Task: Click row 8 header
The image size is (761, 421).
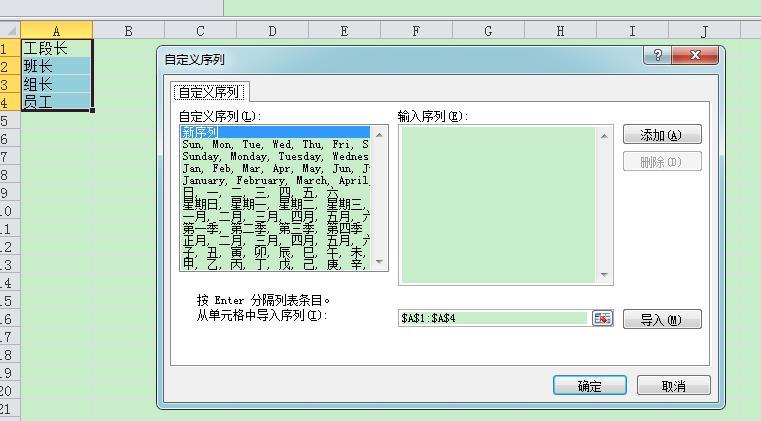Action: (x=10, y=174)
